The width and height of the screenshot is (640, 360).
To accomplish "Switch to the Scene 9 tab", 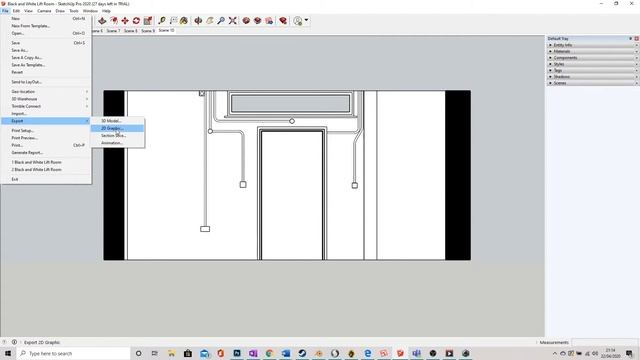I will [148, 31].
